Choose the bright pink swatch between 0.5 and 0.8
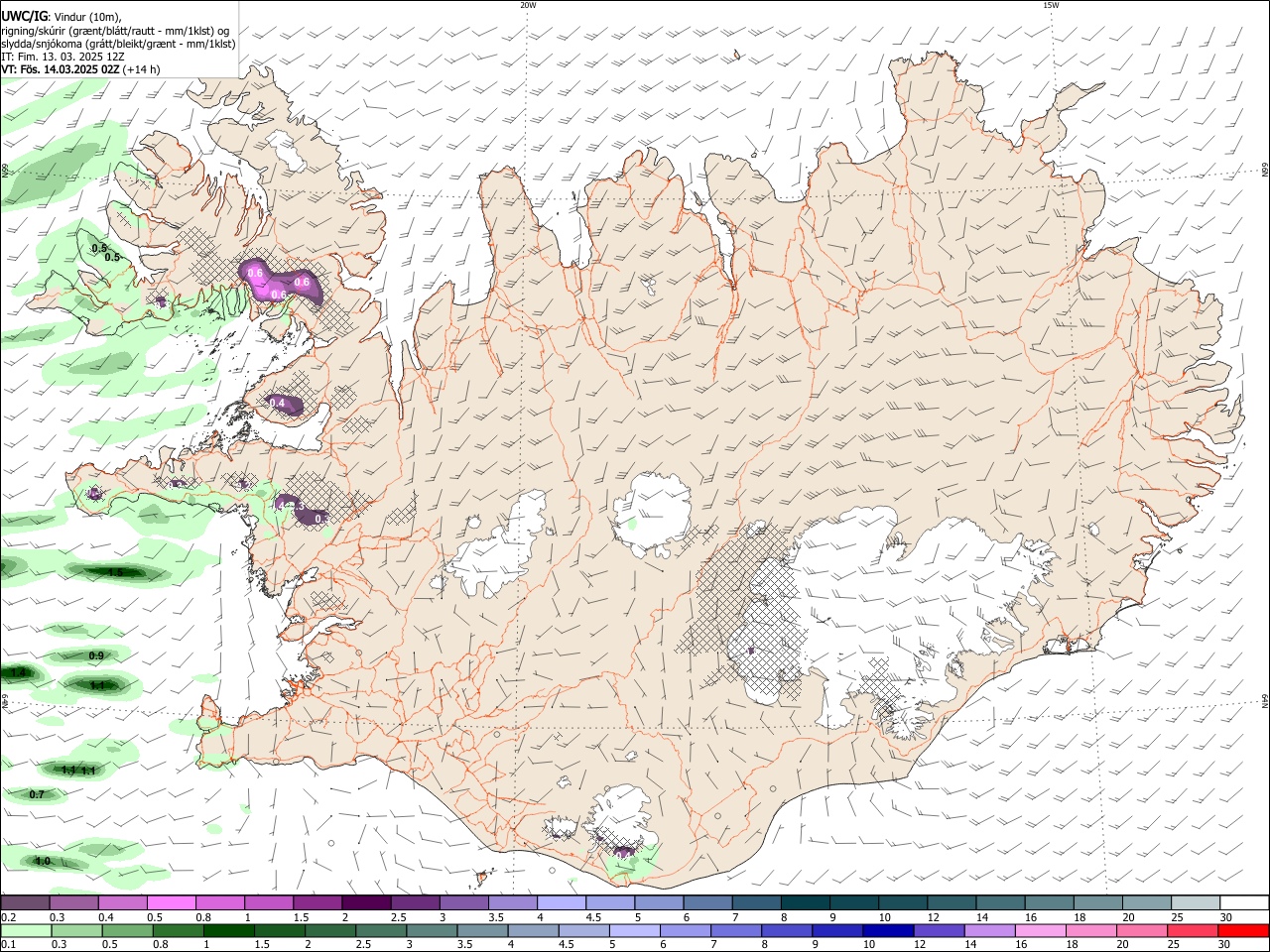The height and width of the screenshot is (952, 1270). [x=171, y=902]
